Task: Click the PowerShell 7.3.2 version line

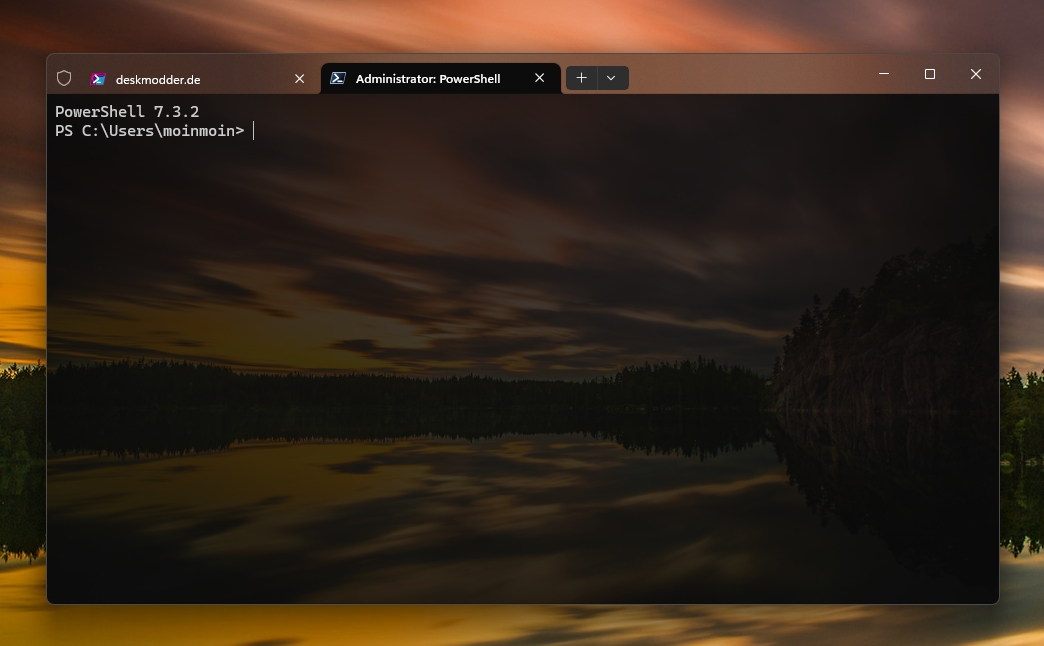Action: click(x=127, y=111)
